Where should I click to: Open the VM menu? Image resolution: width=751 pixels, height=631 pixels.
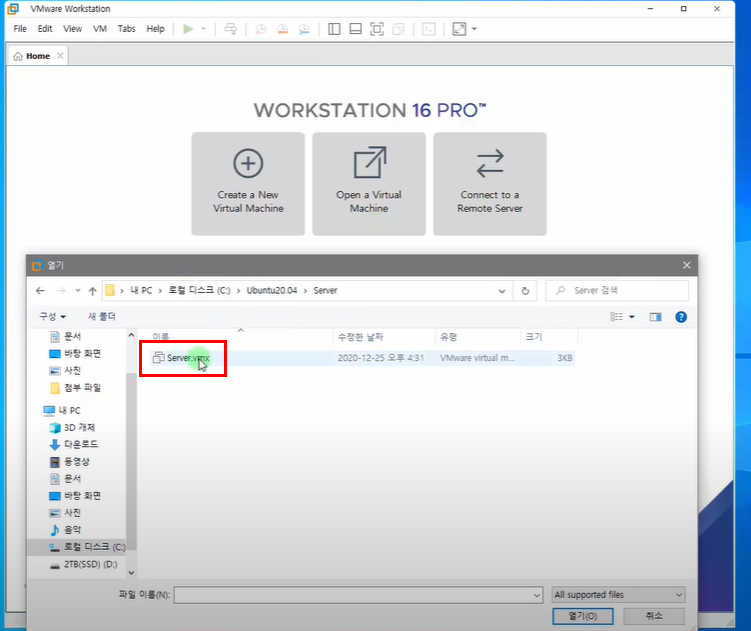coord(100,29)
